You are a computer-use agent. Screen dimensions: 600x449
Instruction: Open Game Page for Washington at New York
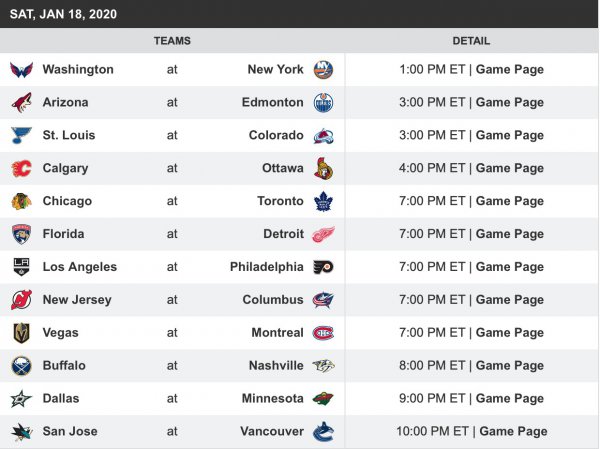(509, 70)
